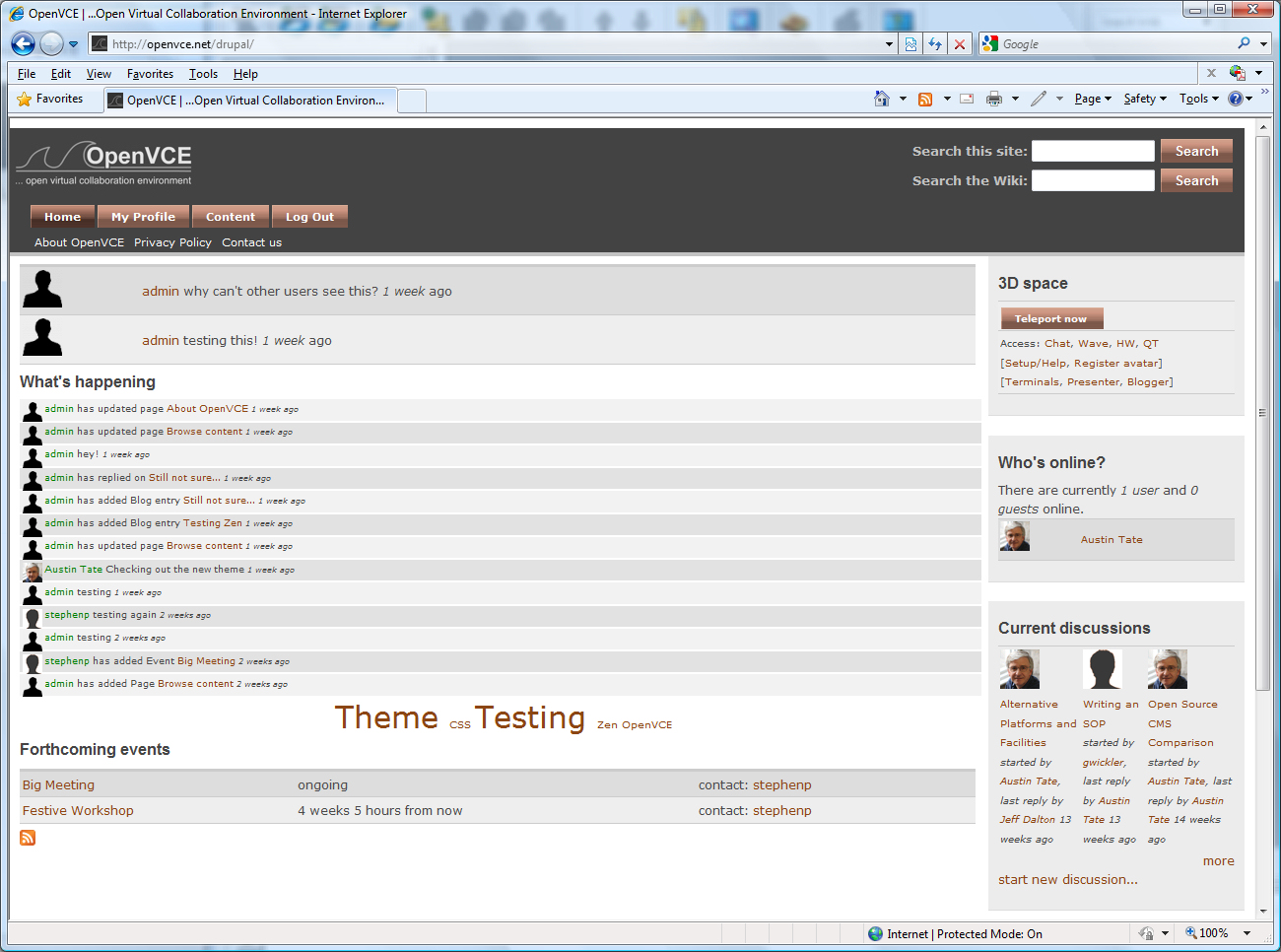Open the Privacy Policy link
Screen dimensions: 1281x952
[x=172, y=242]
